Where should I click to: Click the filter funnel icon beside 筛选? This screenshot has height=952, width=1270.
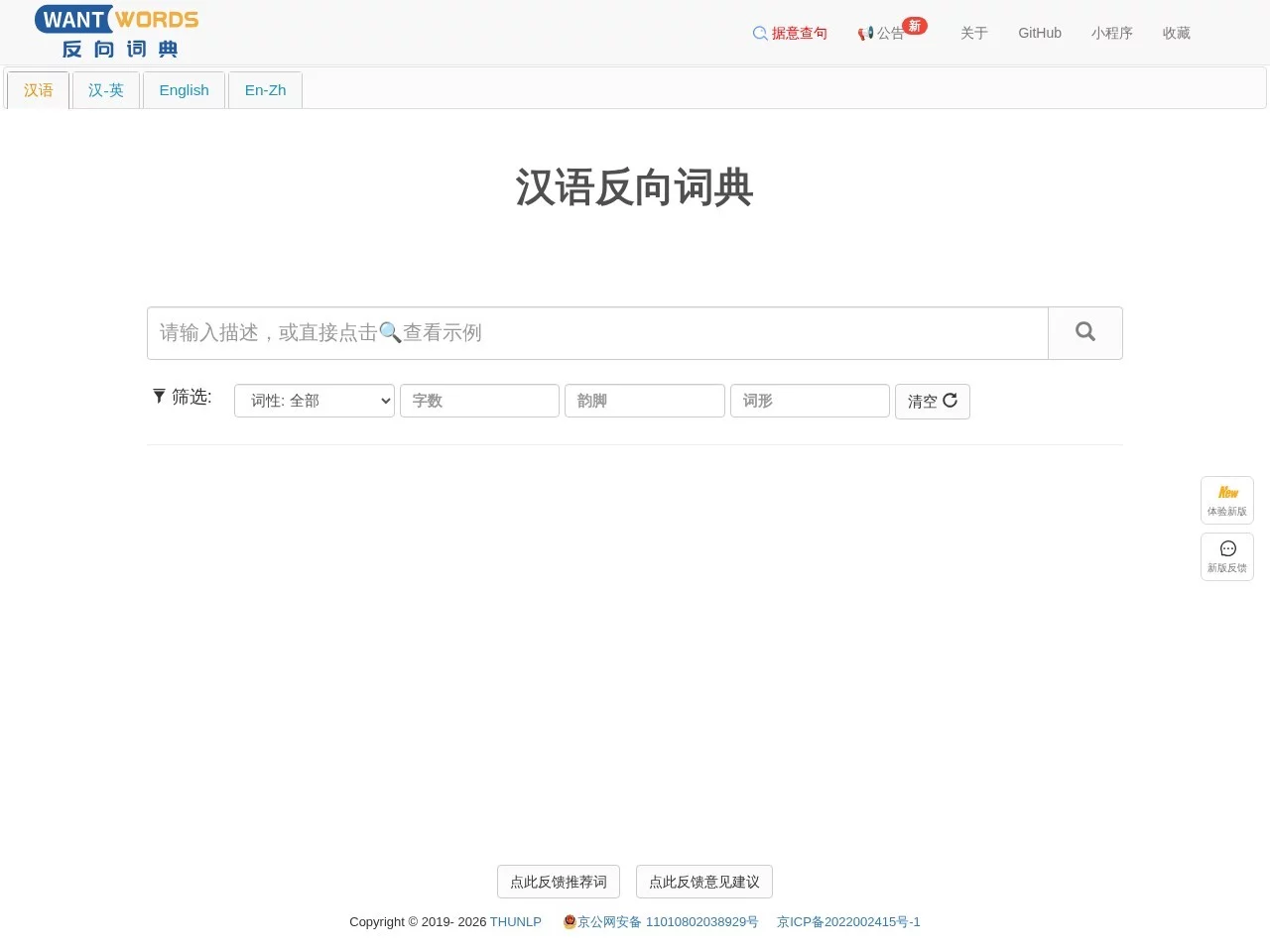pos(160,396)
